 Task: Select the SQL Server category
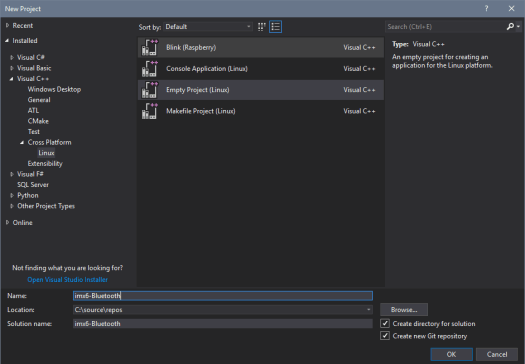click(x=33, y=185)
